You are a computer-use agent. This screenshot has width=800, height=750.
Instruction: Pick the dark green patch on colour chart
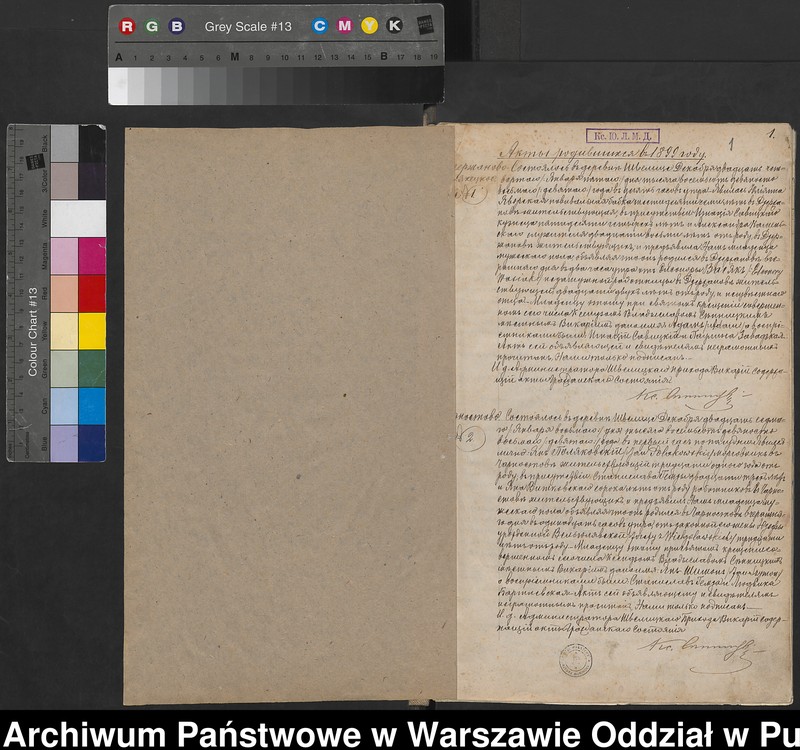click(92, 368)
